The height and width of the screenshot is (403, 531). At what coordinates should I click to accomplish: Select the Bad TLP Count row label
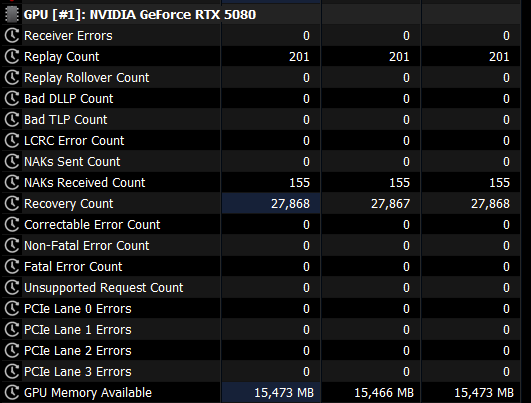click(65, 120)
